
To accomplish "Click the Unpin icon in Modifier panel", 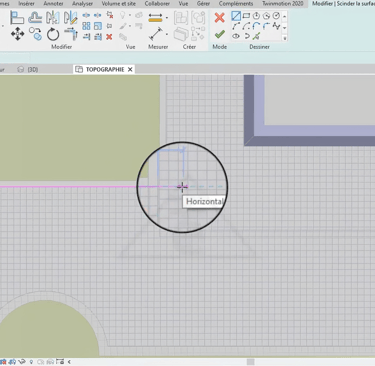I will 109,15.
